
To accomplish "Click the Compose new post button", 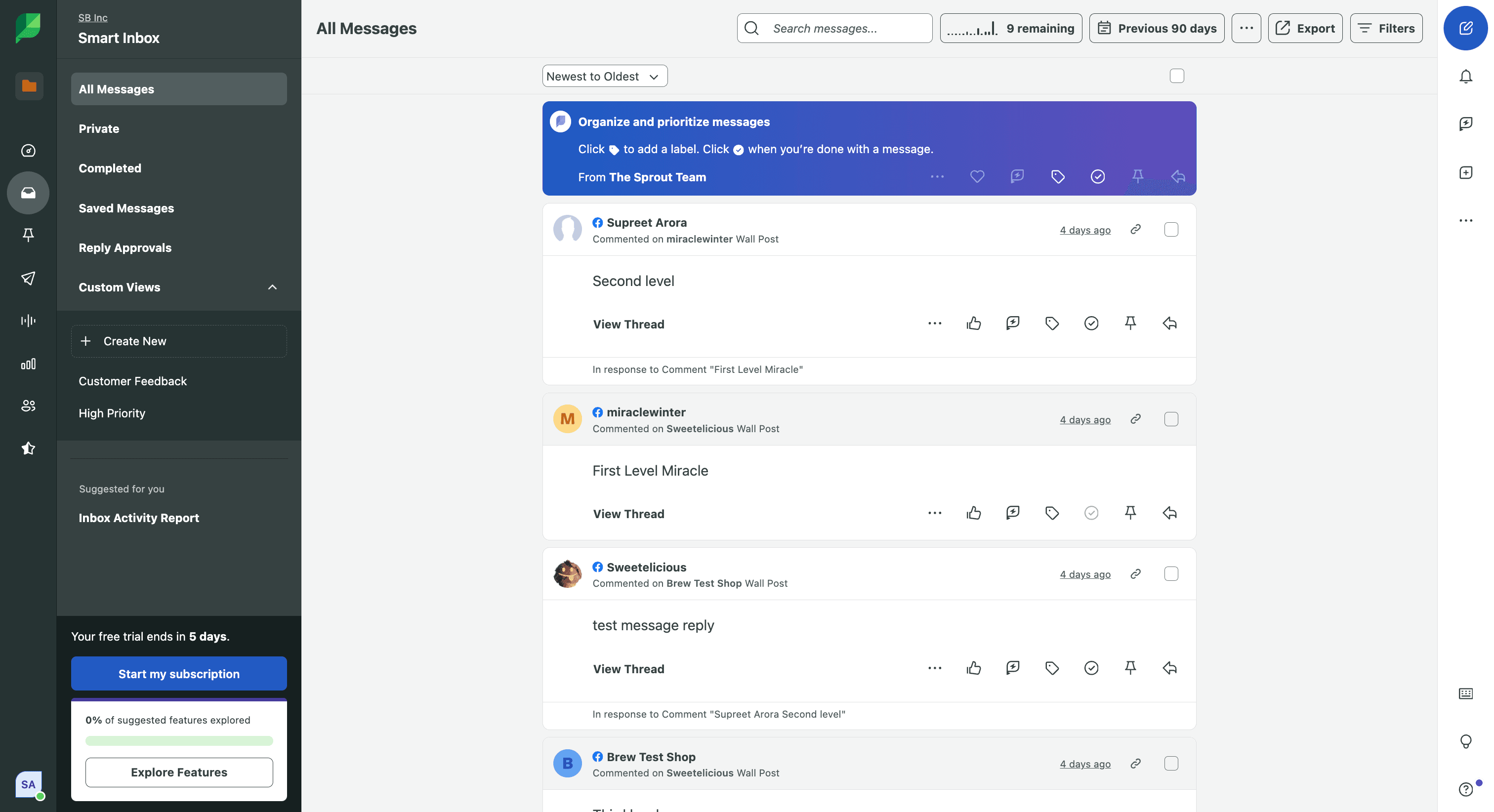I will click(x=1465, y=28).
